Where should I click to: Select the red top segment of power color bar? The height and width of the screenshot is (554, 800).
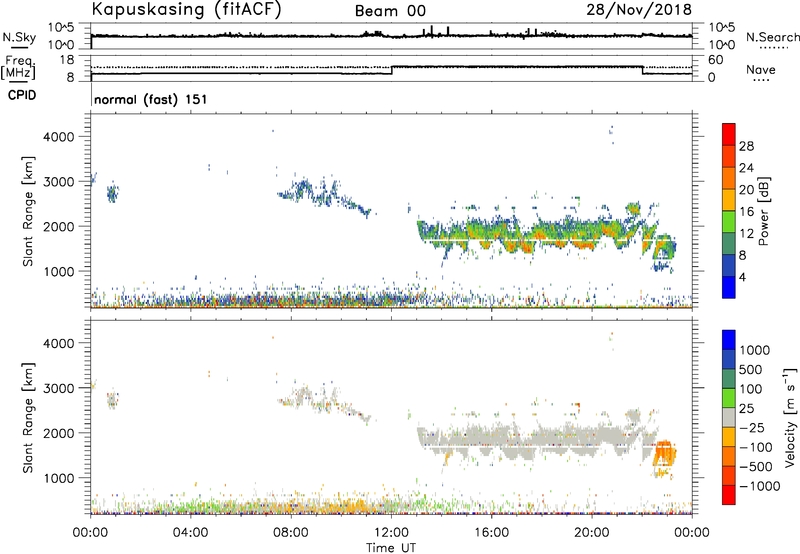tap(729, 134)
